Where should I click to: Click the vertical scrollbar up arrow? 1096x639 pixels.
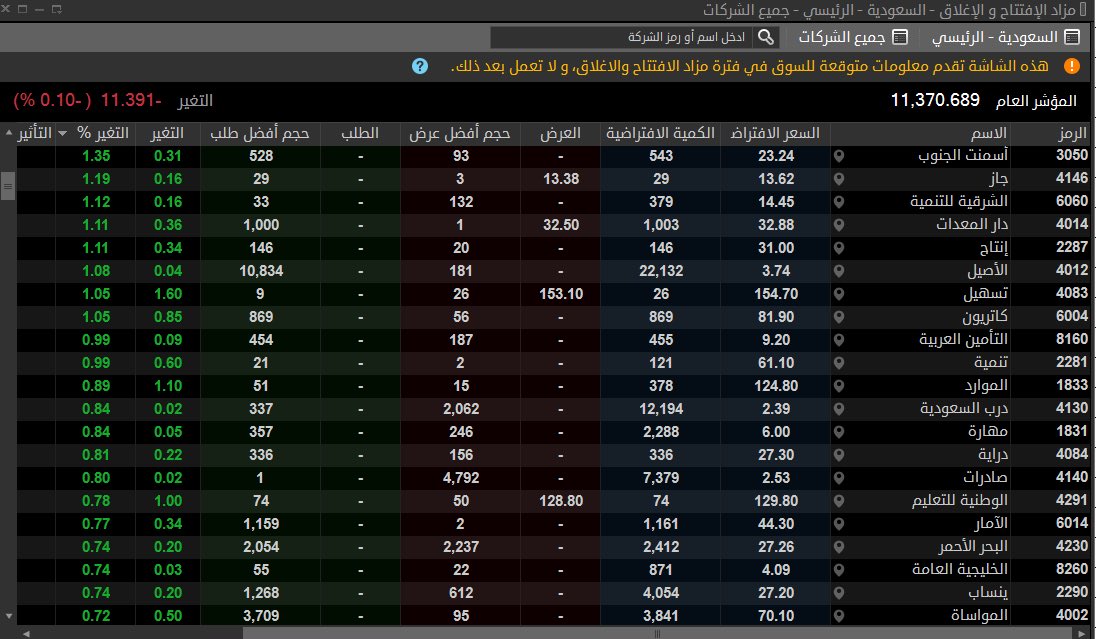(x=8, y=133)
